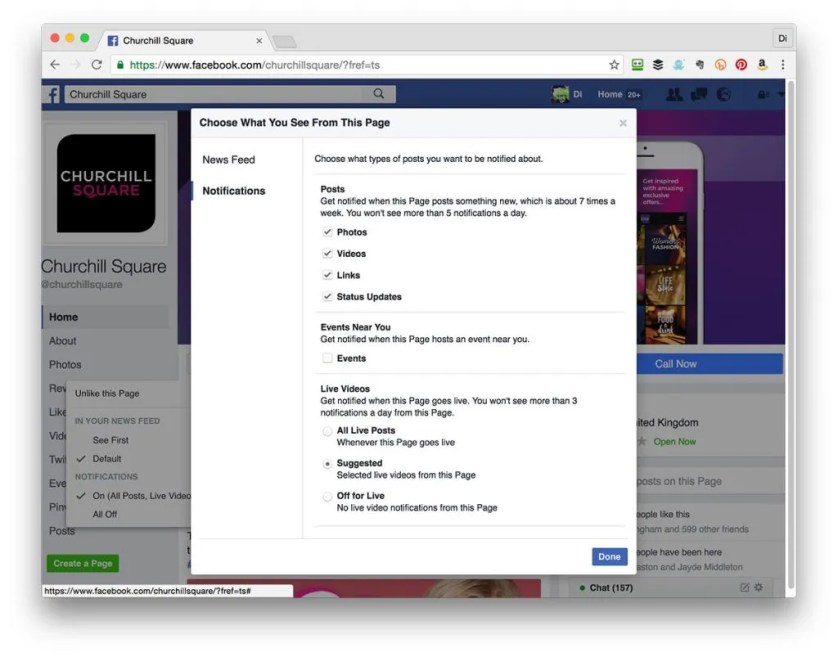This screenshot has height=657, width=838.
Task: Choose On (All Posts, Live Video) option
Action: [x=142, y=496]
